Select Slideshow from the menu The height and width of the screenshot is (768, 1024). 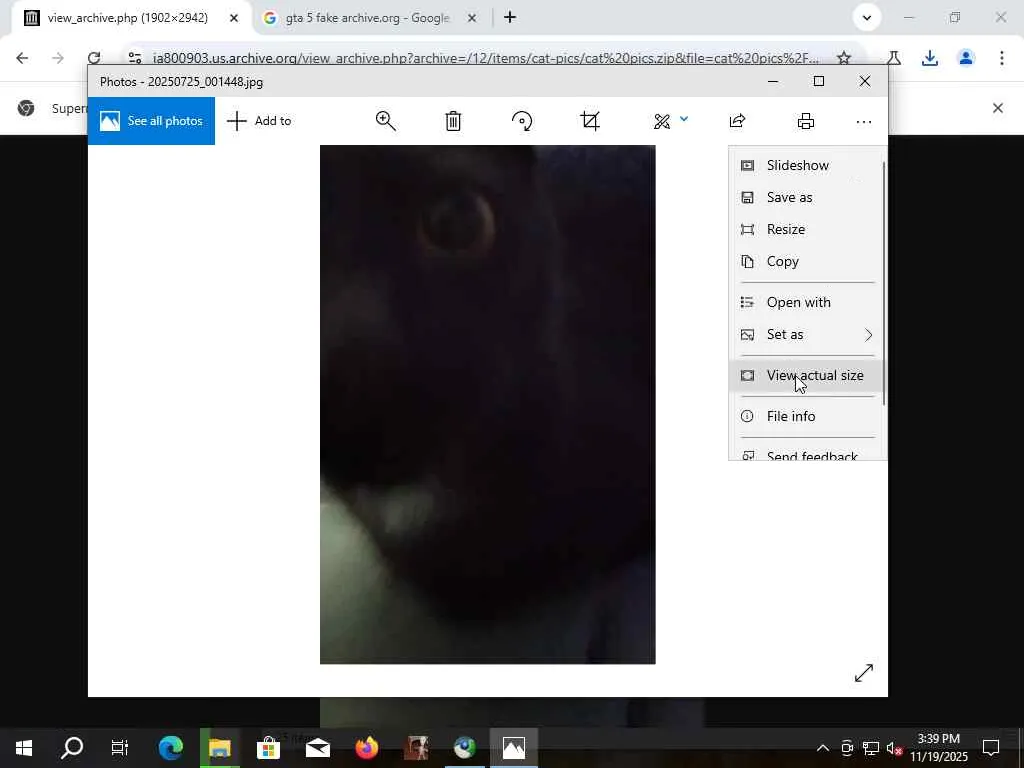[x=806, y=165]
